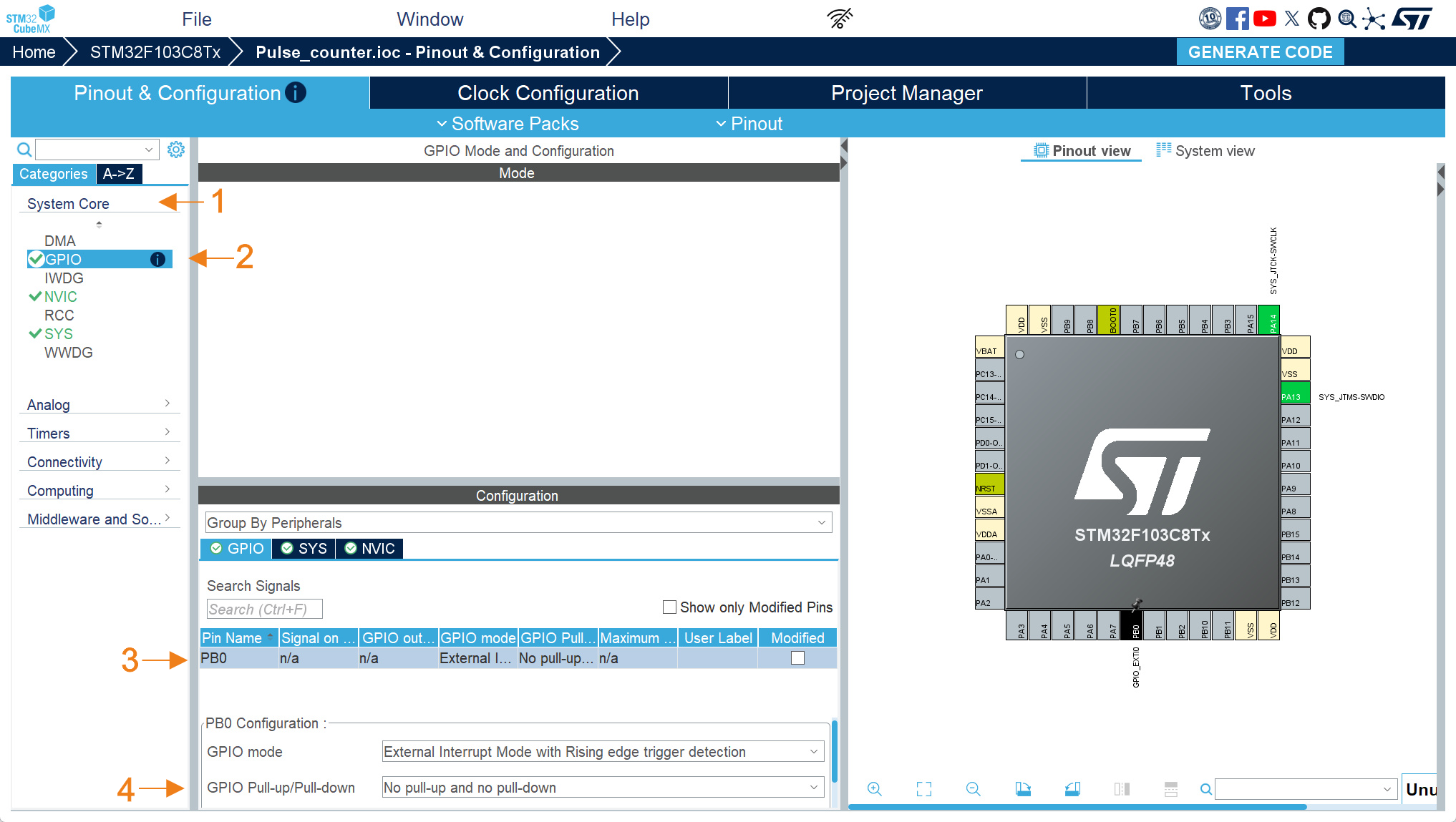Select the A->Z view tab
Viewport: 1456px width, 822px height.
tap(119, 174)
